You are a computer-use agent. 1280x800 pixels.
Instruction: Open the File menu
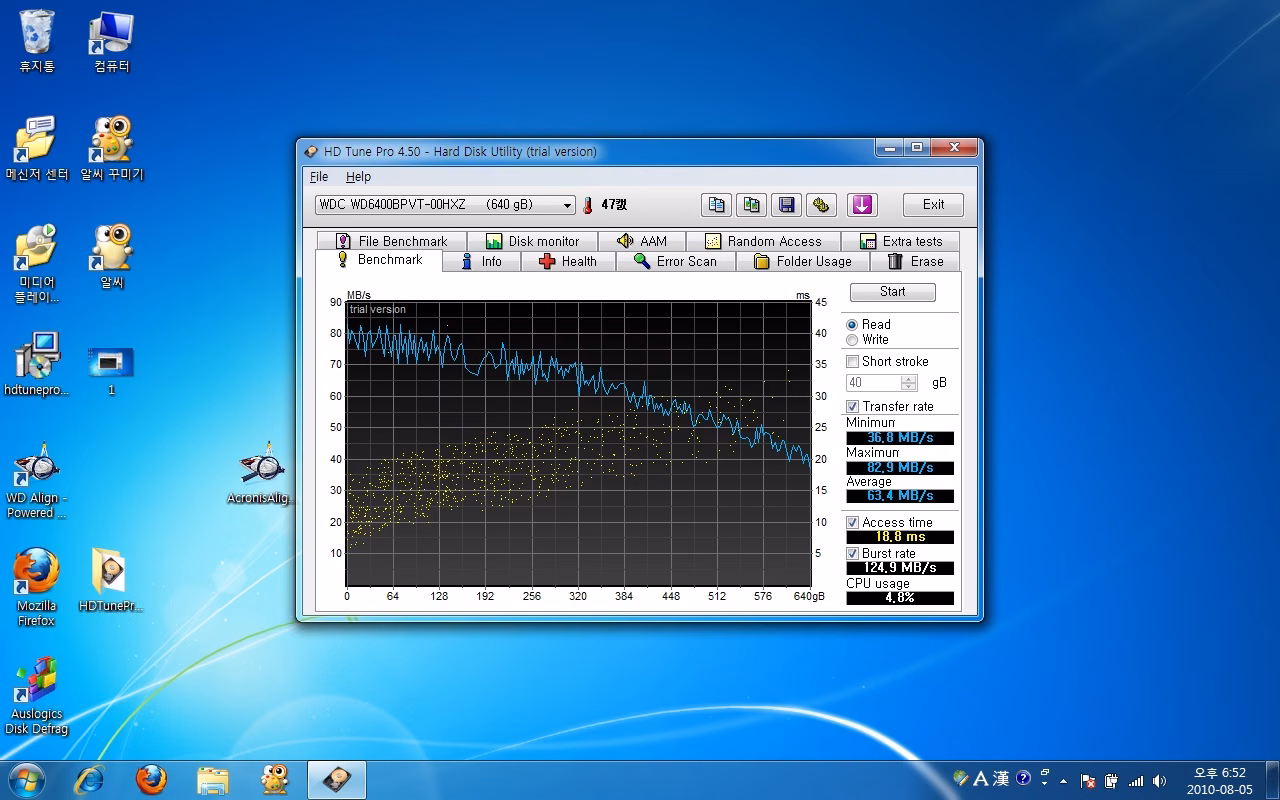click(x=319, y=177)
